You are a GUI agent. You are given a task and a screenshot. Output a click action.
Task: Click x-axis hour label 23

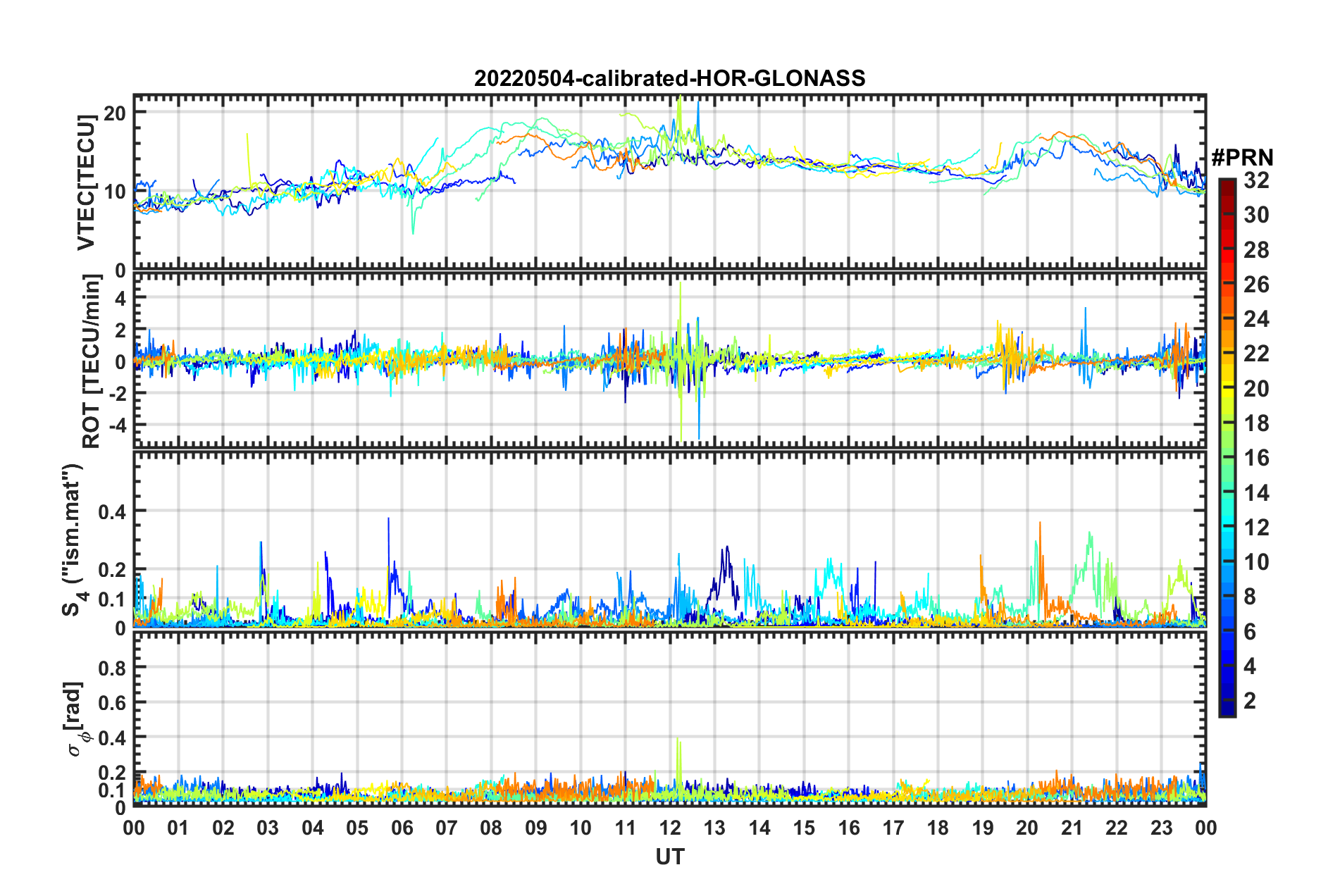(1161, 828)
